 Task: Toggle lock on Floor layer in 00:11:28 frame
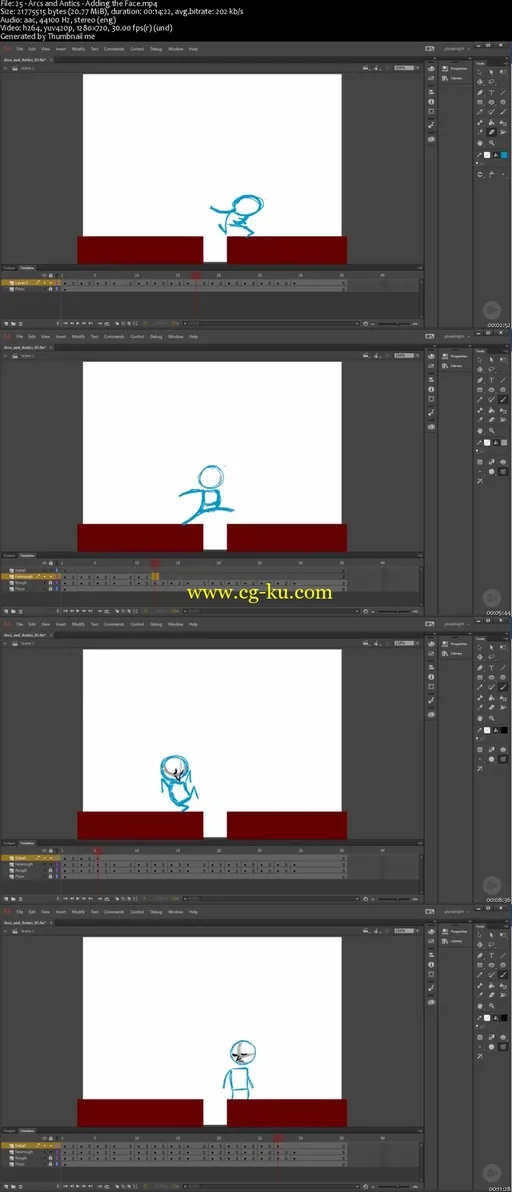pyautogui.click(x=50, y=1164)
